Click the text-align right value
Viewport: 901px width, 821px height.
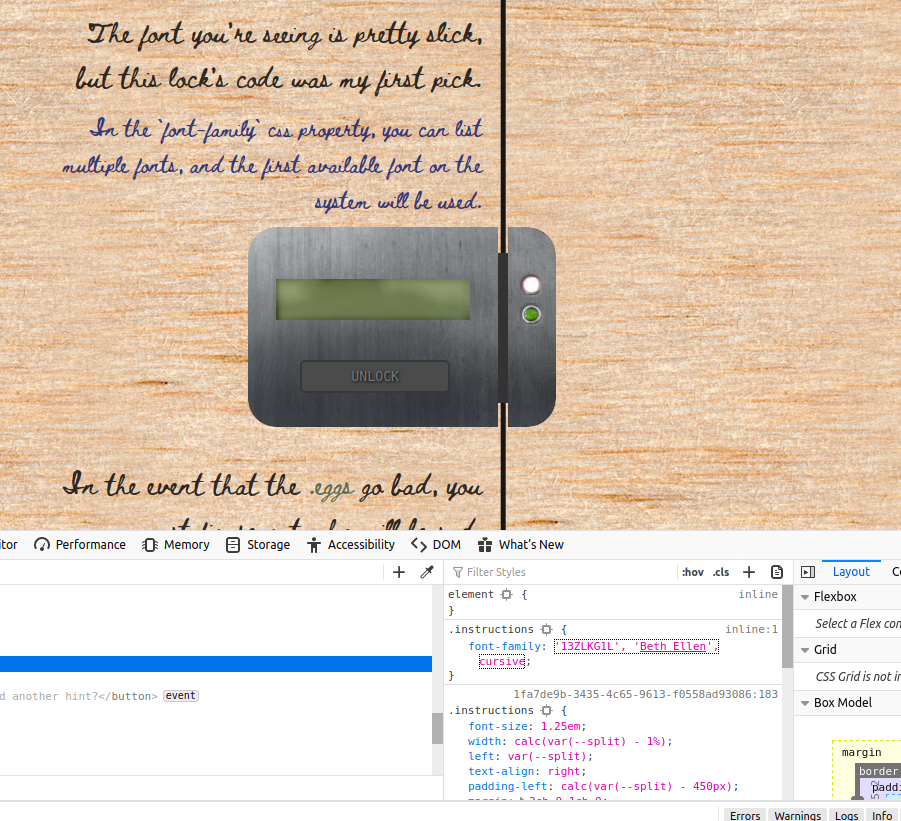click(x=564, y=771)
